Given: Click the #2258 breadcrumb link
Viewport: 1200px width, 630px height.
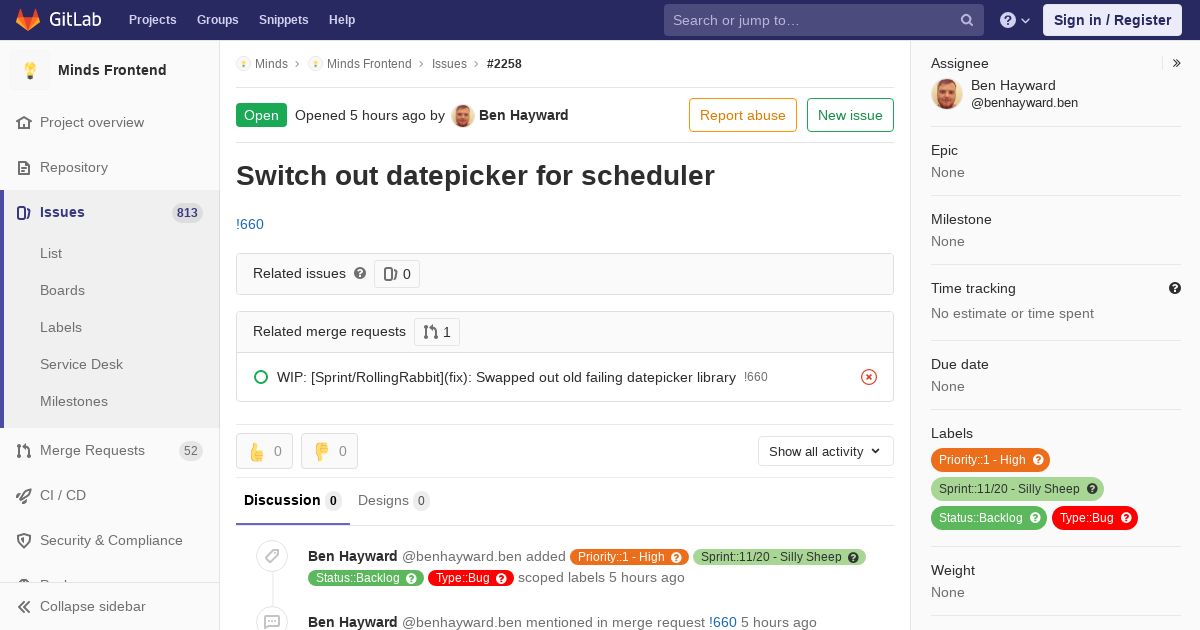Looking at the screenshot, I should (504, 64).
